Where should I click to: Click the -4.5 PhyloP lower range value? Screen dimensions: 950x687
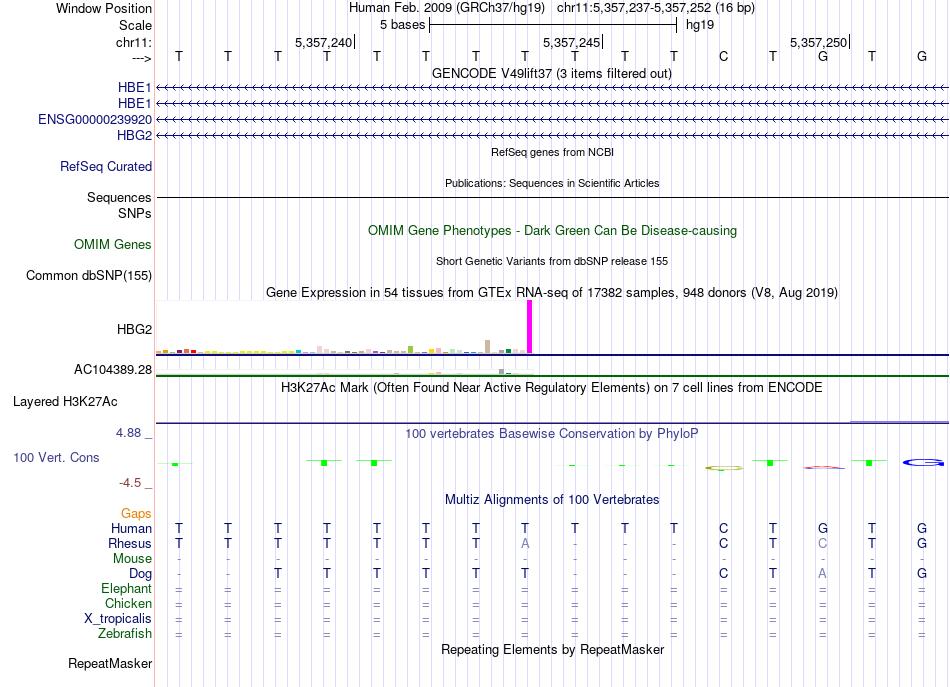coord(130,483)
